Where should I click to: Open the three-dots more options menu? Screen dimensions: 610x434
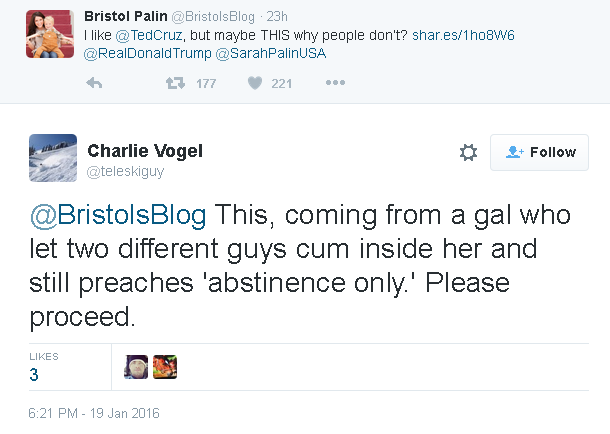(335, 83)
